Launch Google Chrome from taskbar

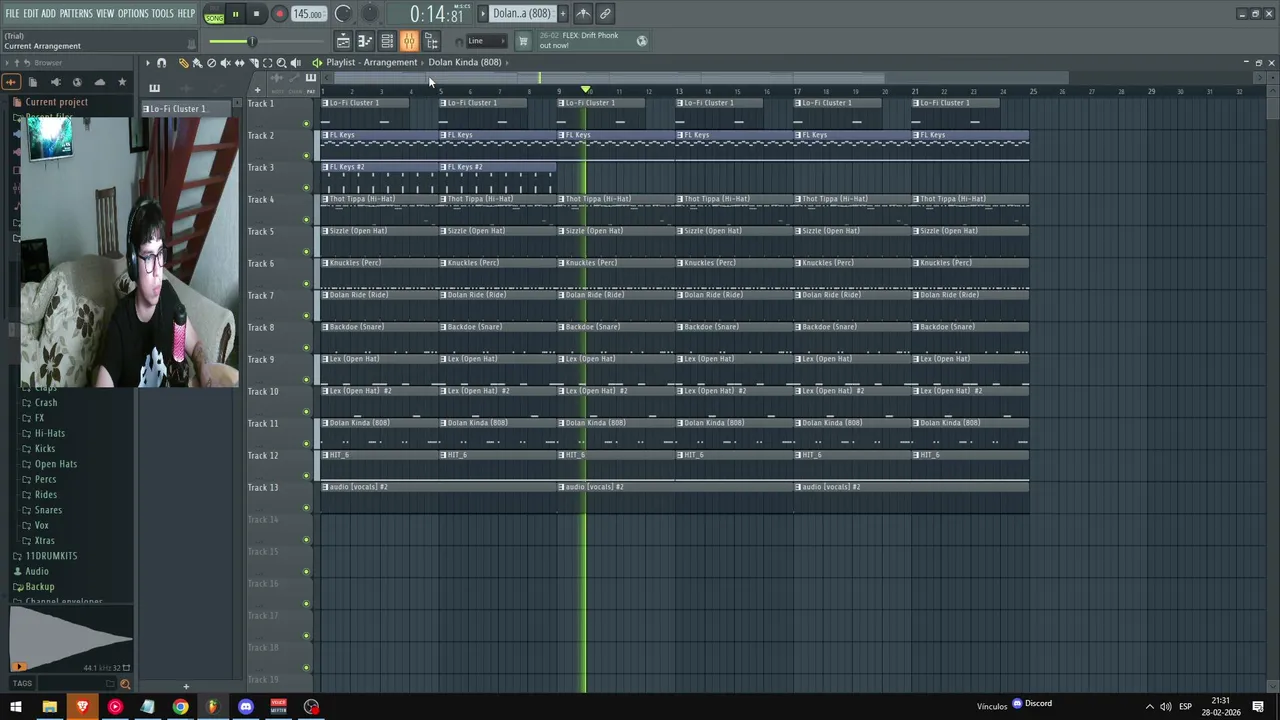point(180,707)
